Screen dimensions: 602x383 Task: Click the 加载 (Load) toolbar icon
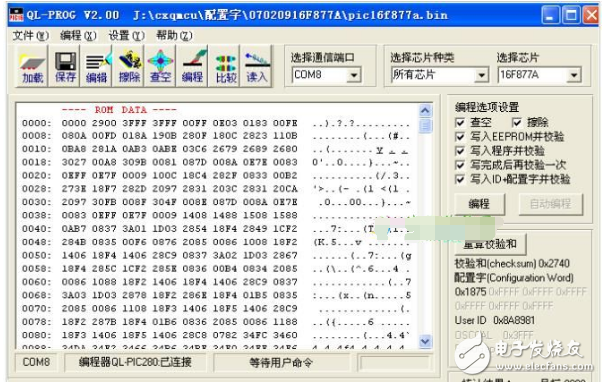(32, 66)
